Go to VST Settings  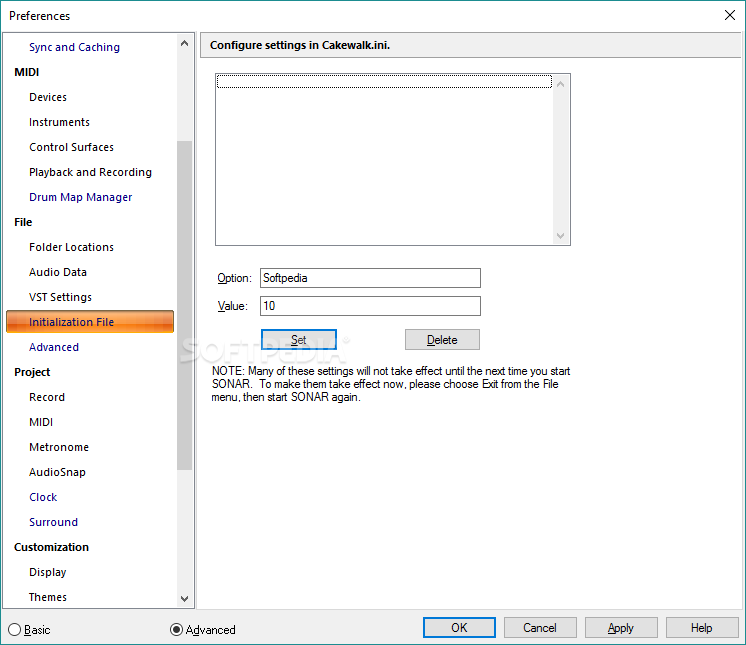[60, 297]
